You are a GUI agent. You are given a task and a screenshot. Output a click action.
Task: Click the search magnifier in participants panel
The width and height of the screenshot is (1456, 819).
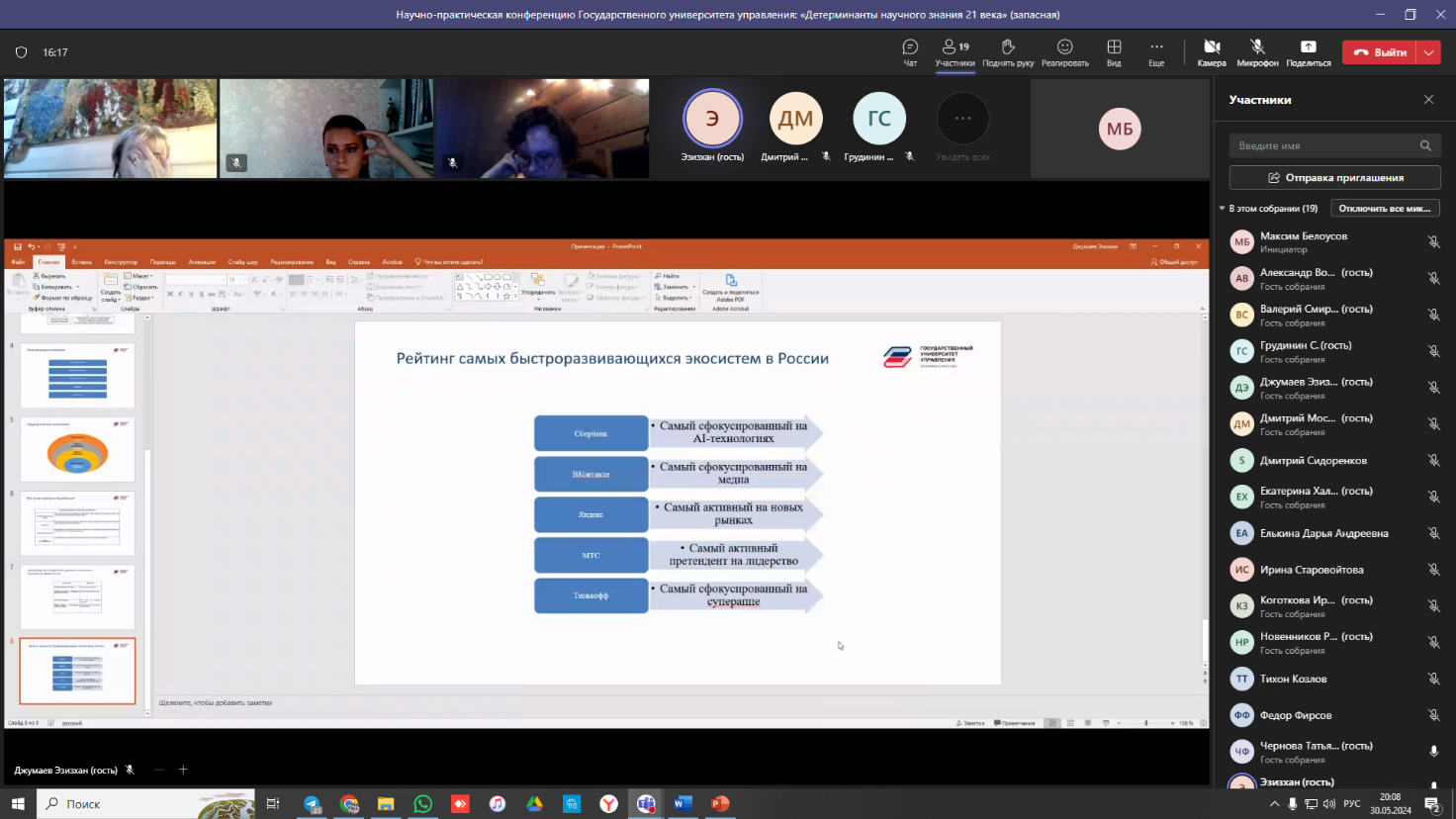click(1425, 145)
